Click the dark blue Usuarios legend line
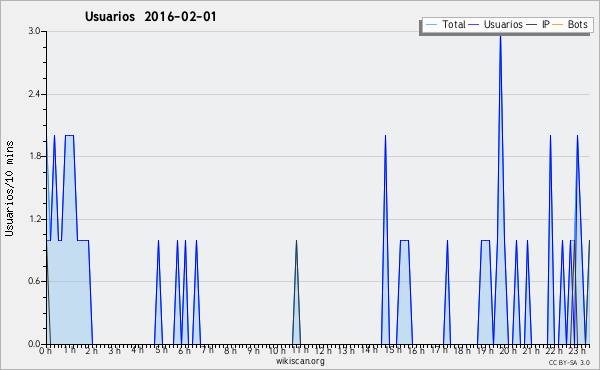The height and width of the screenshot is (370, 600). click(x=474, y=25)
